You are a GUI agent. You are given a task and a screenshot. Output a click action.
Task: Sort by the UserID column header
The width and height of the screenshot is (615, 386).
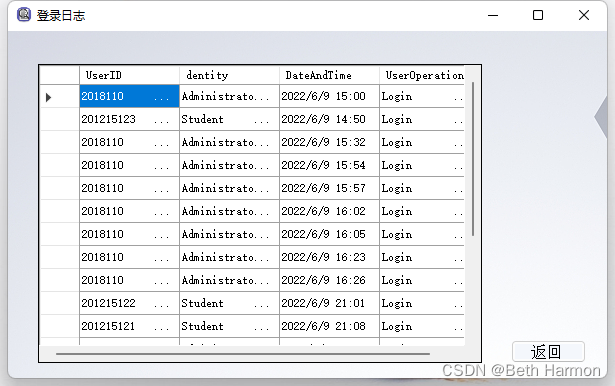(x=129, y=75)
